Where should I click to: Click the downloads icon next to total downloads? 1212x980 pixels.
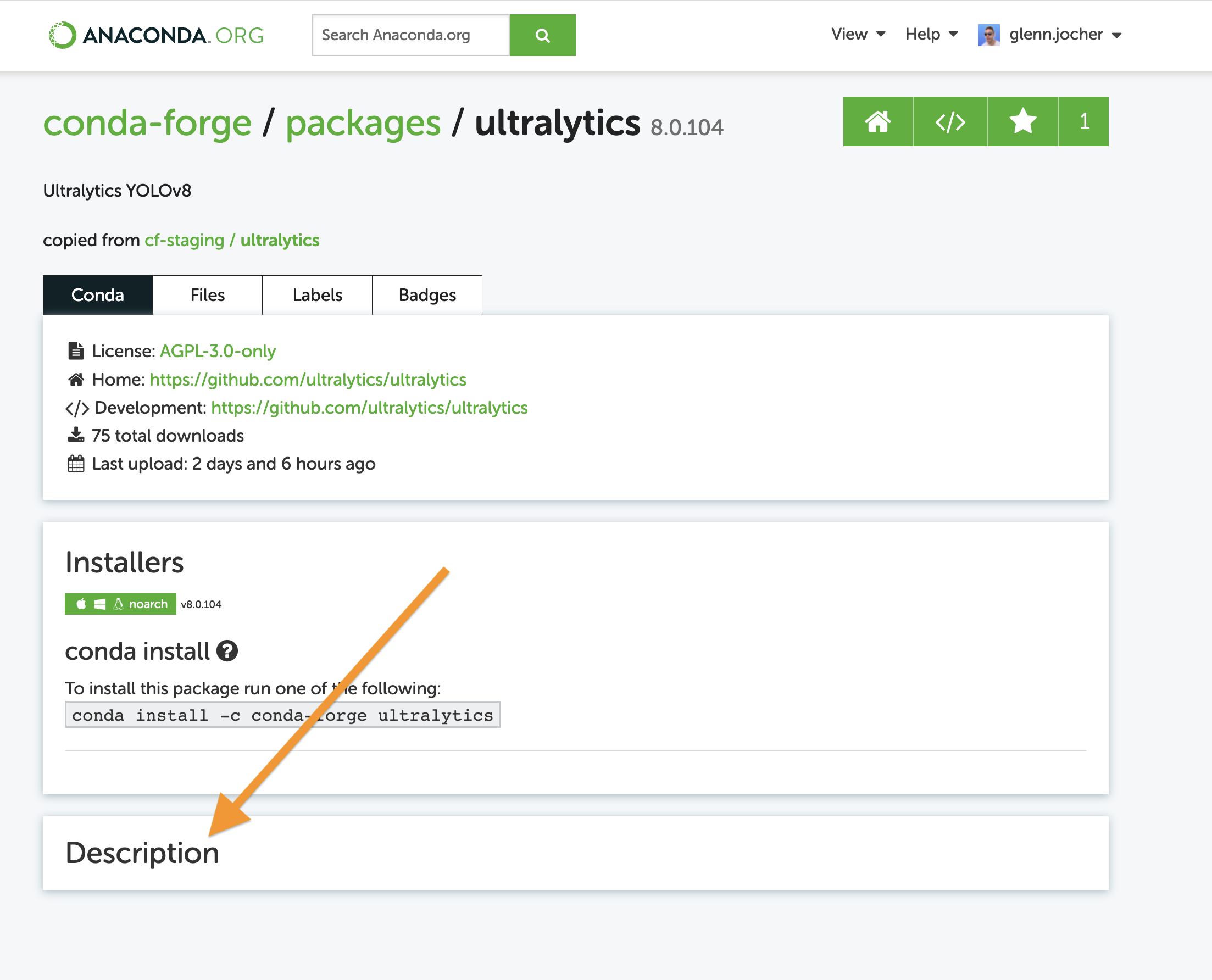tap(76, 434)
